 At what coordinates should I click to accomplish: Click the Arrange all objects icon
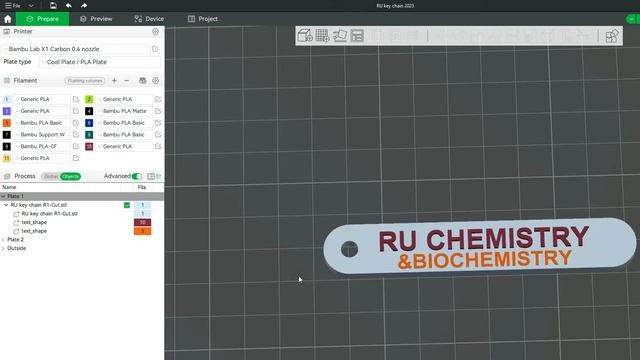pos(357,36)
